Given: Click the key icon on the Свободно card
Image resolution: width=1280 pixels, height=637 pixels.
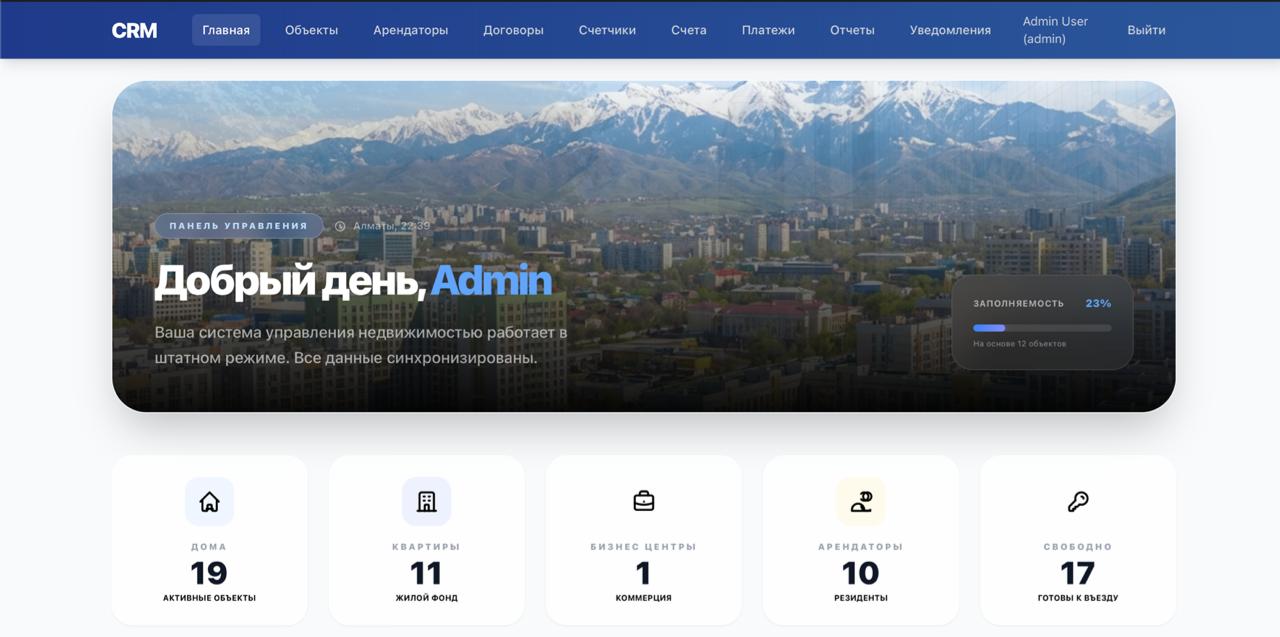Looking at the screenshot, I should coord(1077,501).
